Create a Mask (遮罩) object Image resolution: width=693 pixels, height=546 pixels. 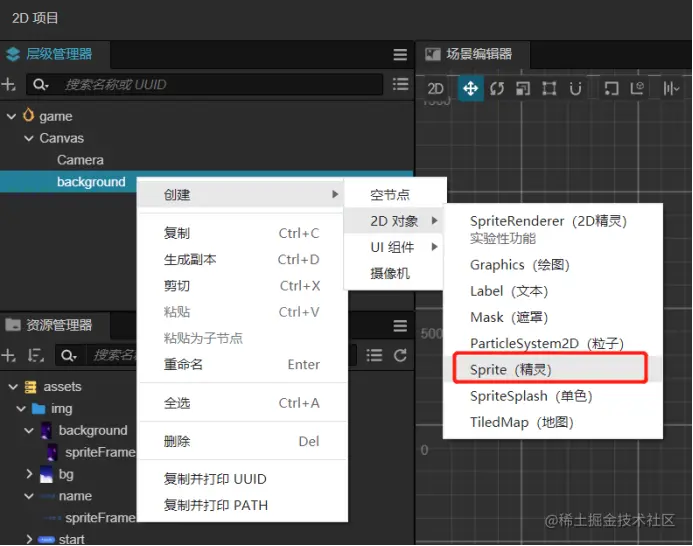552,317
